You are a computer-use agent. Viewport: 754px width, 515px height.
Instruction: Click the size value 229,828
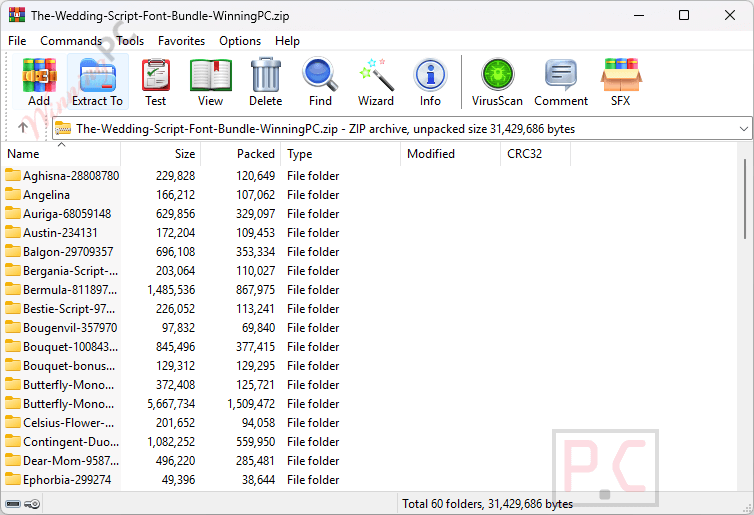(176, 176)
